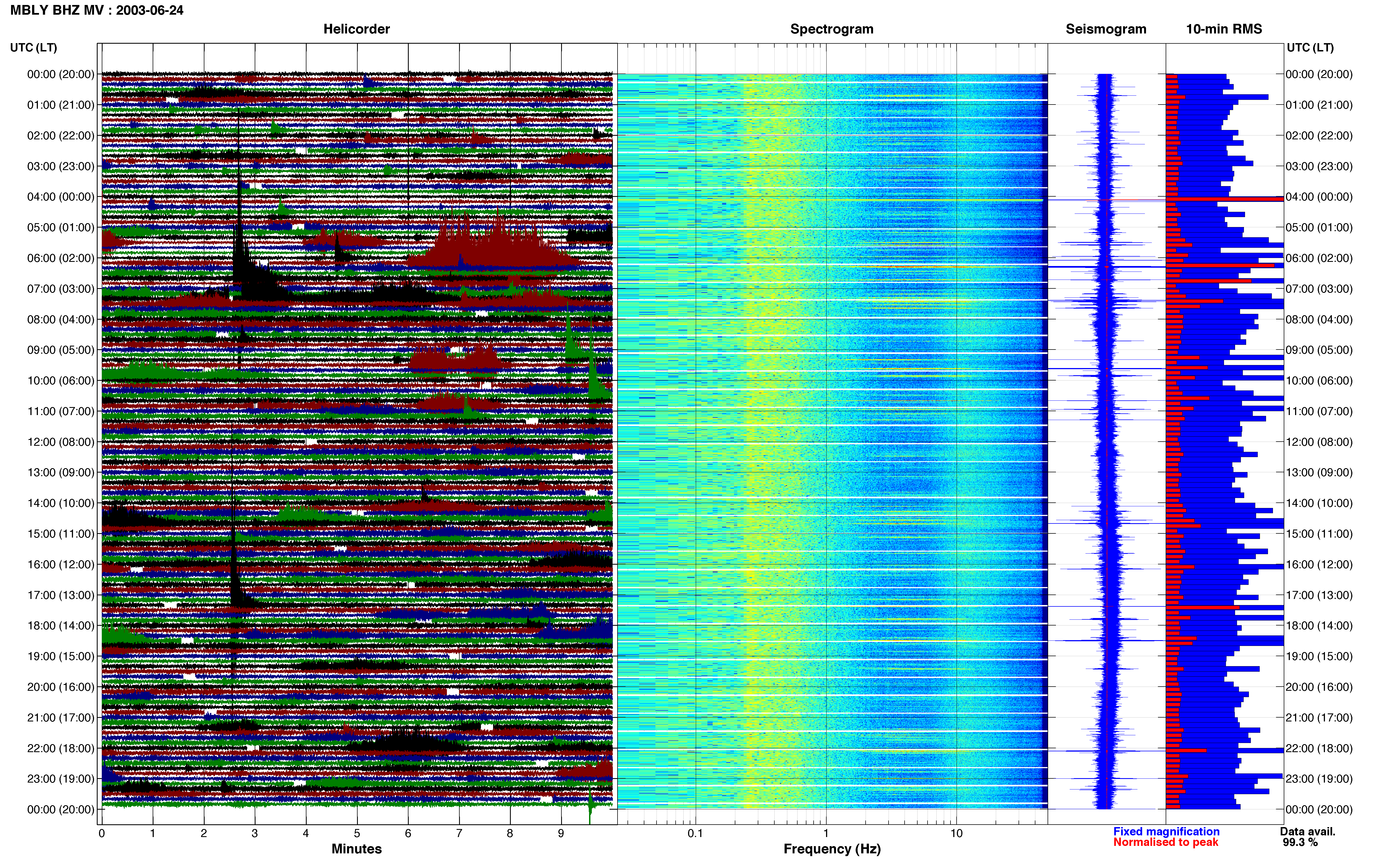Click minute tick '7' on the Helicorder axis

coord(459,833)
